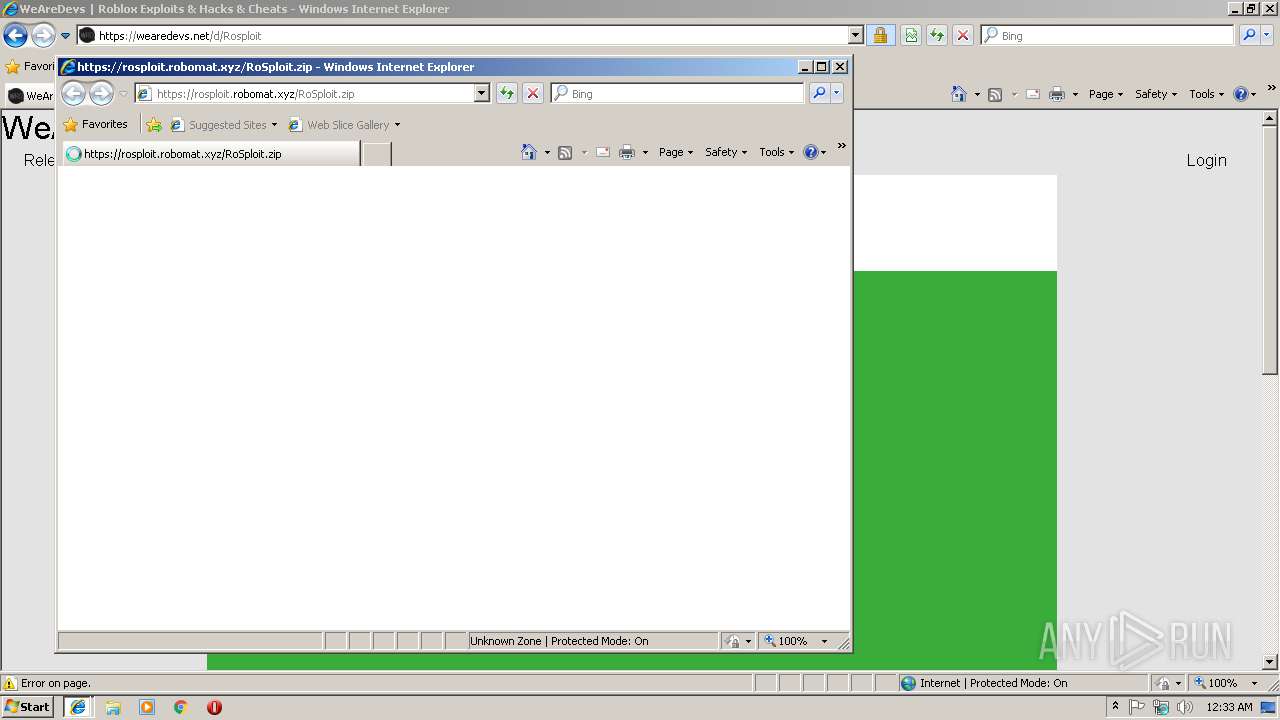Open Tools menu in popup command bar

777,152
